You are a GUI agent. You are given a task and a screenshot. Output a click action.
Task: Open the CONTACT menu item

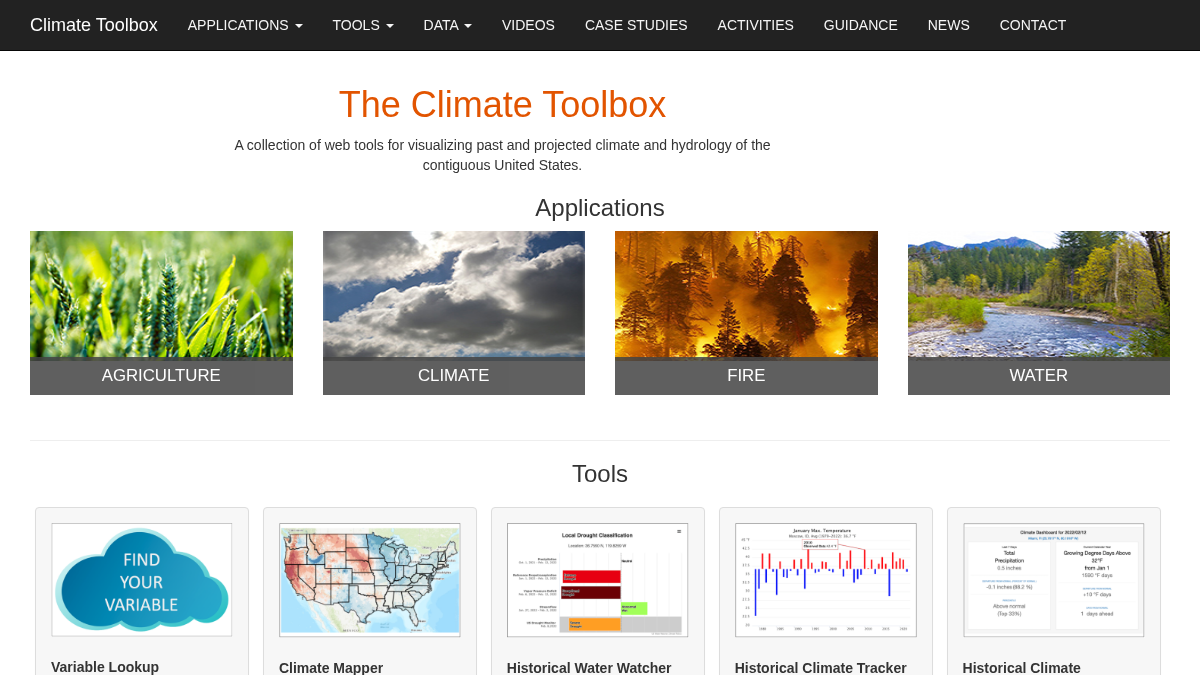point(1033,25)
